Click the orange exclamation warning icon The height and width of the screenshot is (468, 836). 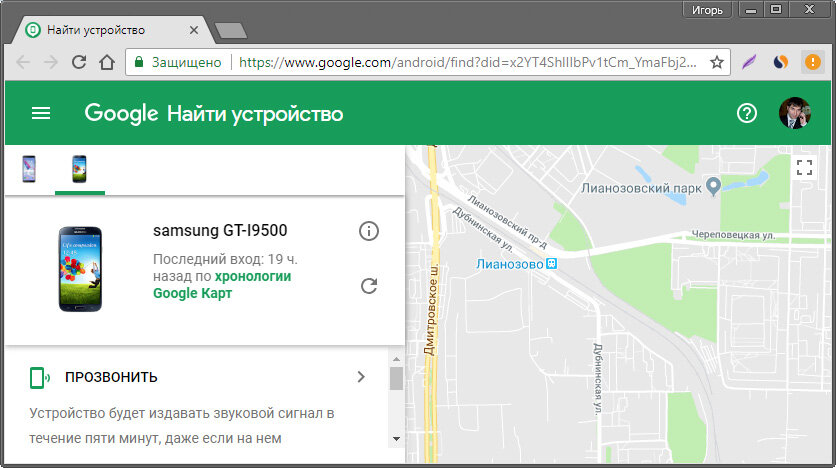(x=813, y=62)
